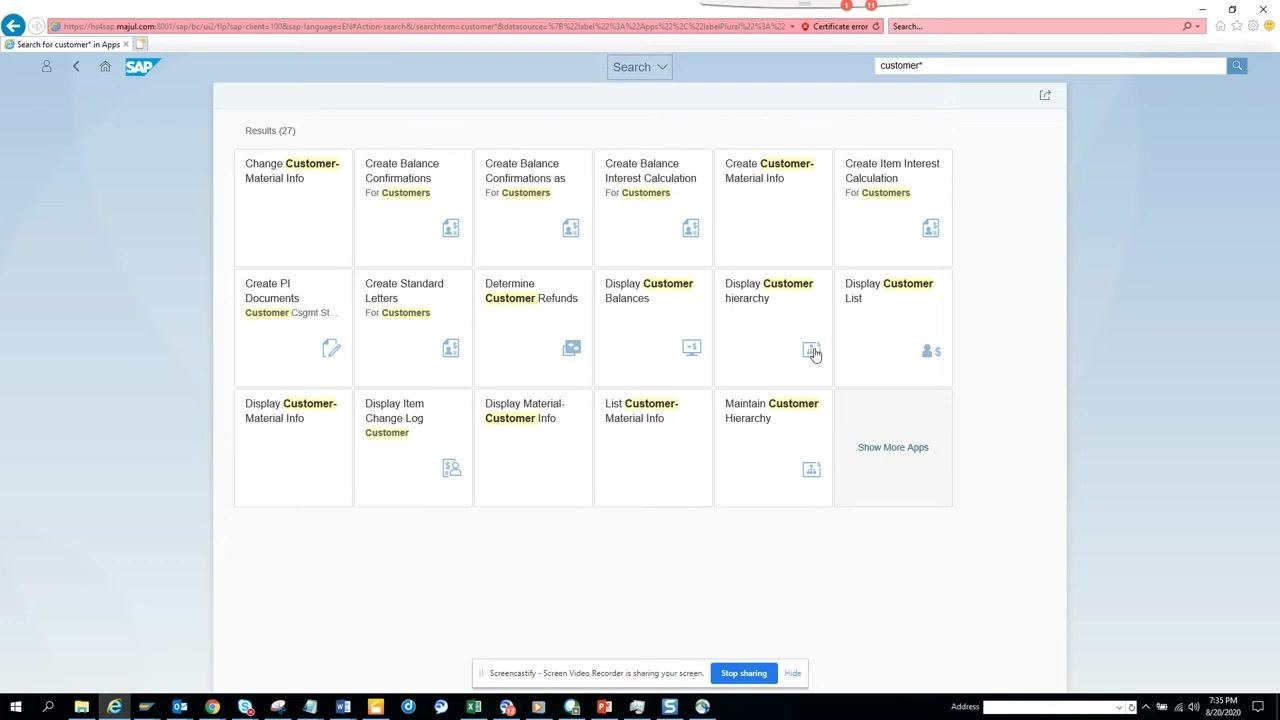Viewport: 1280px width, 720px height.
Task: Open Google Chrome from the taskbar
Action: [x=212, y=707]
